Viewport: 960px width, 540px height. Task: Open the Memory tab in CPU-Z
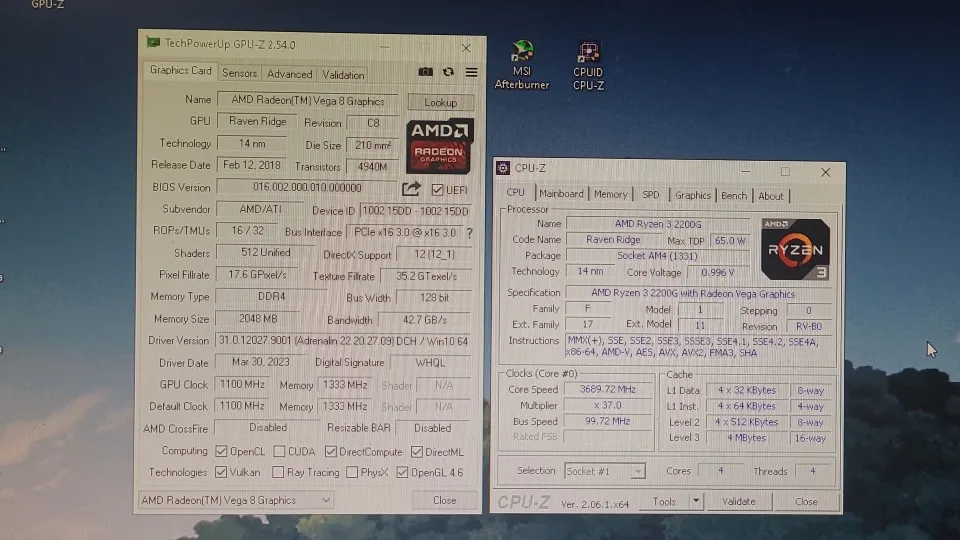point(610,194)
